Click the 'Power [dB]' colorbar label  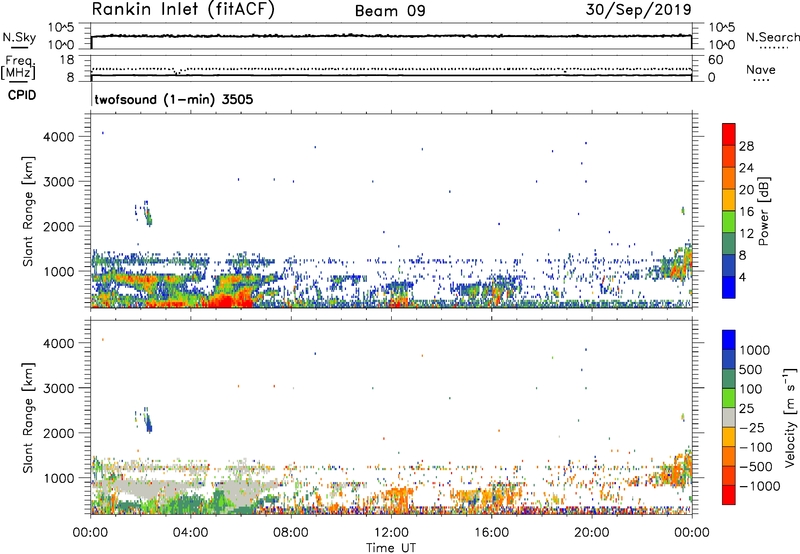tap(763, 211)
